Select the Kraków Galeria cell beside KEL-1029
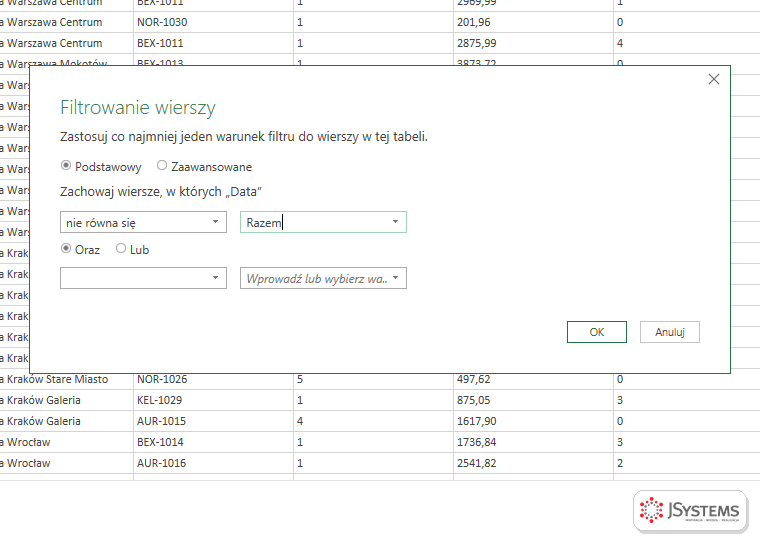760x540 pixels. point(66,400)
